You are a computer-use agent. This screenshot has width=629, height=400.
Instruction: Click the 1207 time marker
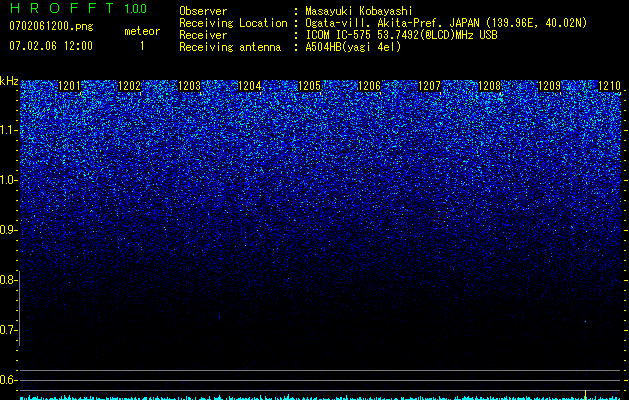tap(430, 86)
